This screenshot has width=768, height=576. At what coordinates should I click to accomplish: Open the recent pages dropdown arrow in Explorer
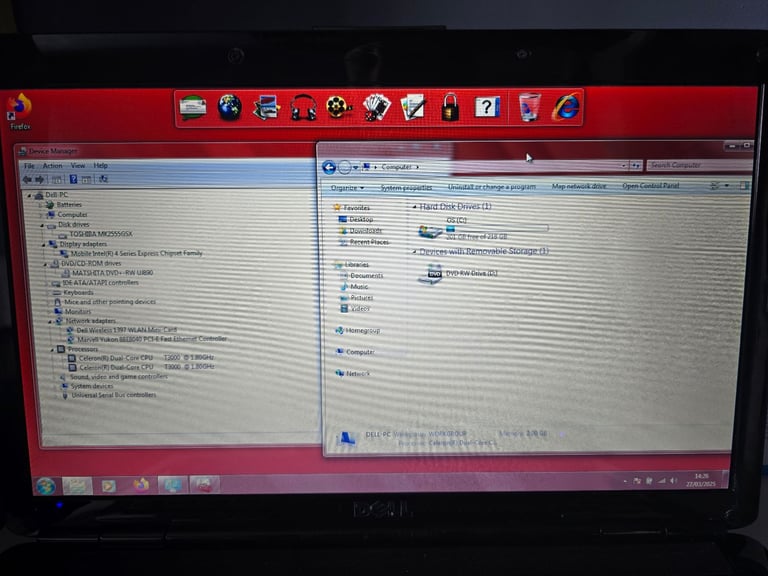356,168
